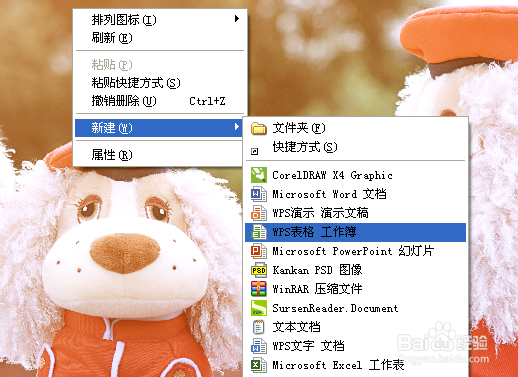Click the greyed 粘贴(P) entry
Viewport: 518px width, 377px height.
click(x=160, y=65)
